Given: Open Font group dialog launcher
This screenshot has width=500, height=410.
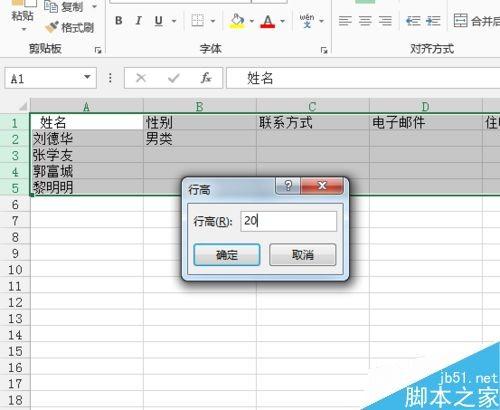Looking at the screenshot, I should click(x=324, y=50).
